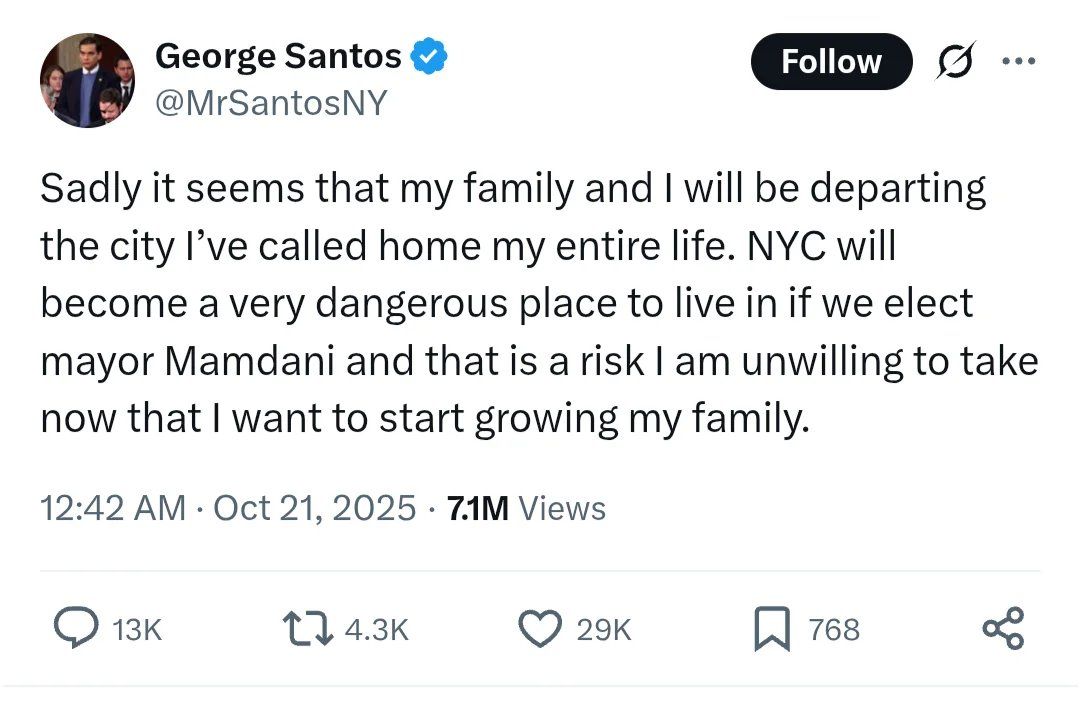The width and height of the screenshot is (1080, 703).
Task: Click the 29K likes count
Action: (x=605, y=629)
